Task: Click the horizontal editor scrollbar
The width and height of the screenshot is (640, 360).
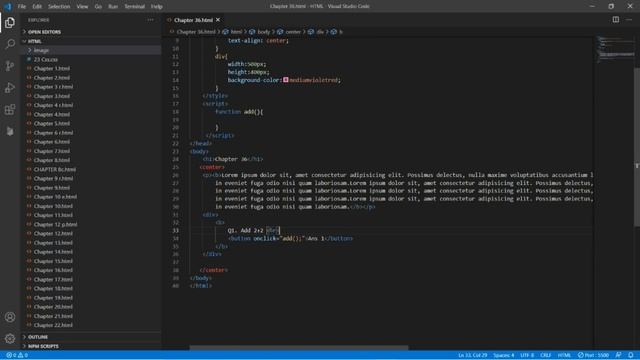Action: (299, 348)
